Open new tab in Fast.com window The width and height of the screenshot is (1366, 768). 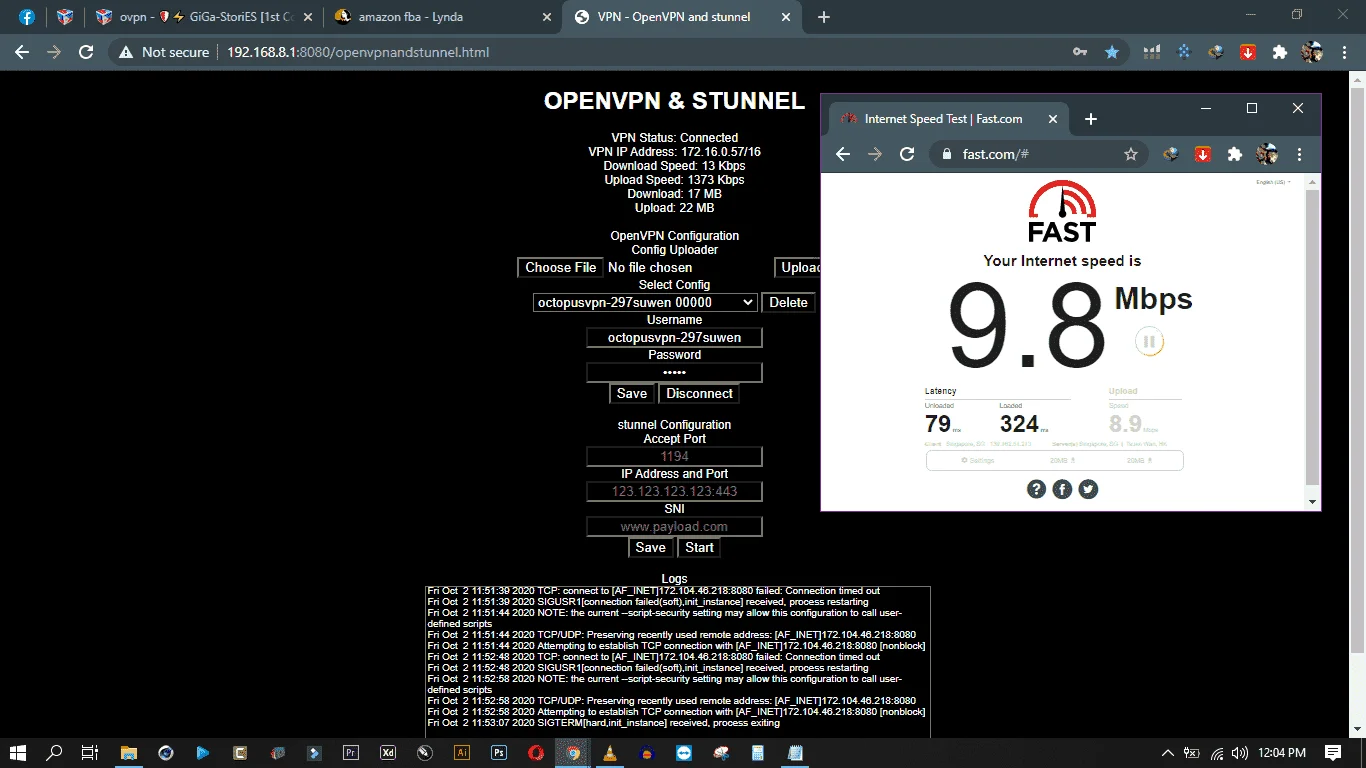click(1091, 119)
